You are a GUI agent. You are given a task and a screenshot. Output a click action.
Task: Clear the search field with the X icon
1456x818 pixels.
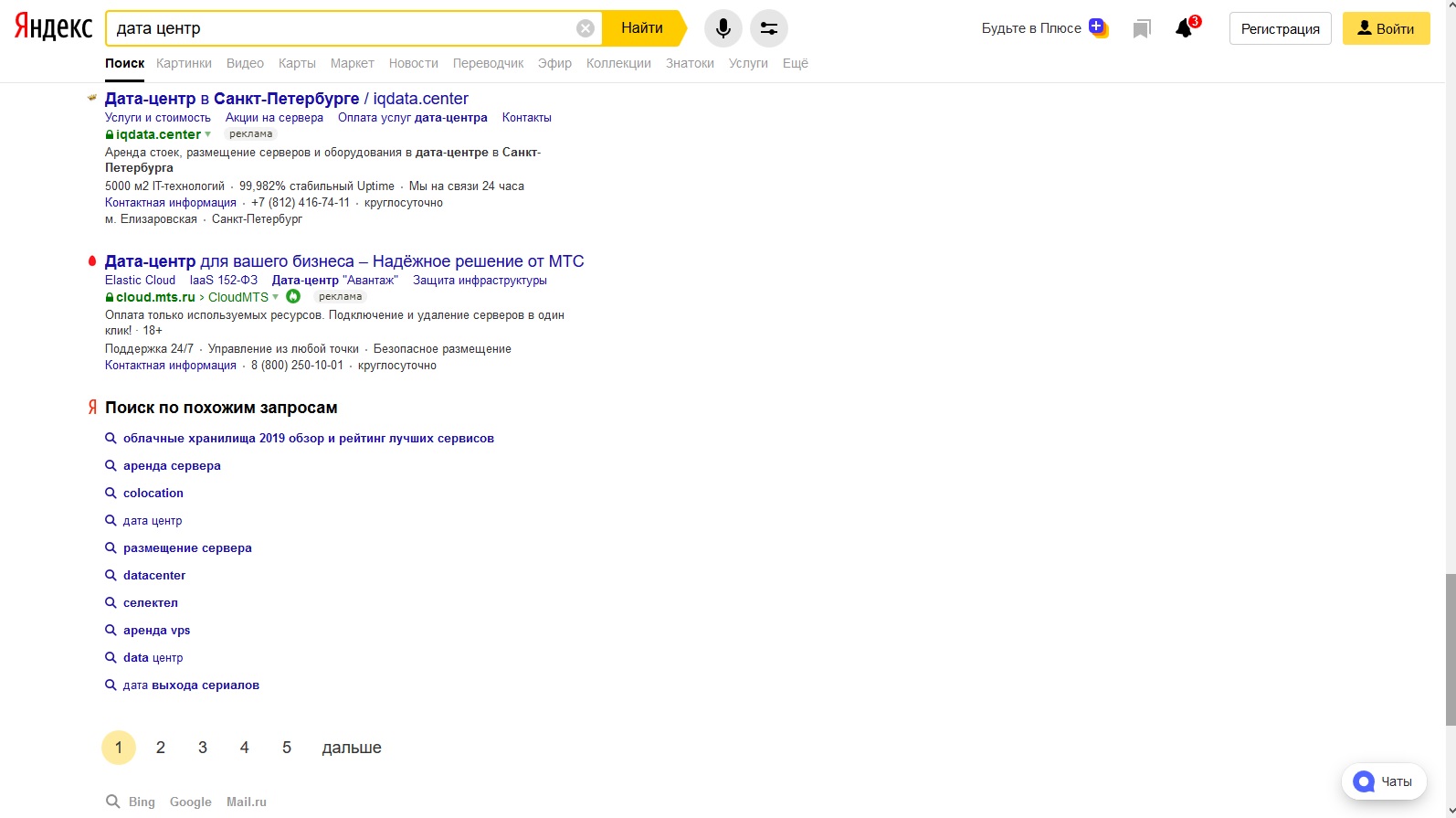[x=586, y=28]
